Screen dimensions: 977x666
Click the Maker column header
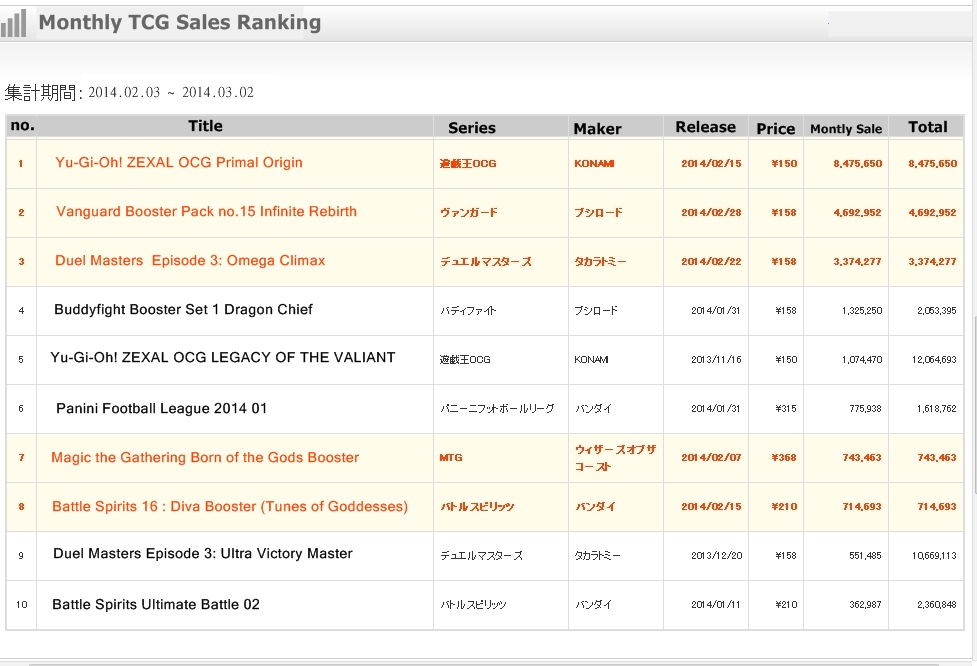click(x=598, y=129)
